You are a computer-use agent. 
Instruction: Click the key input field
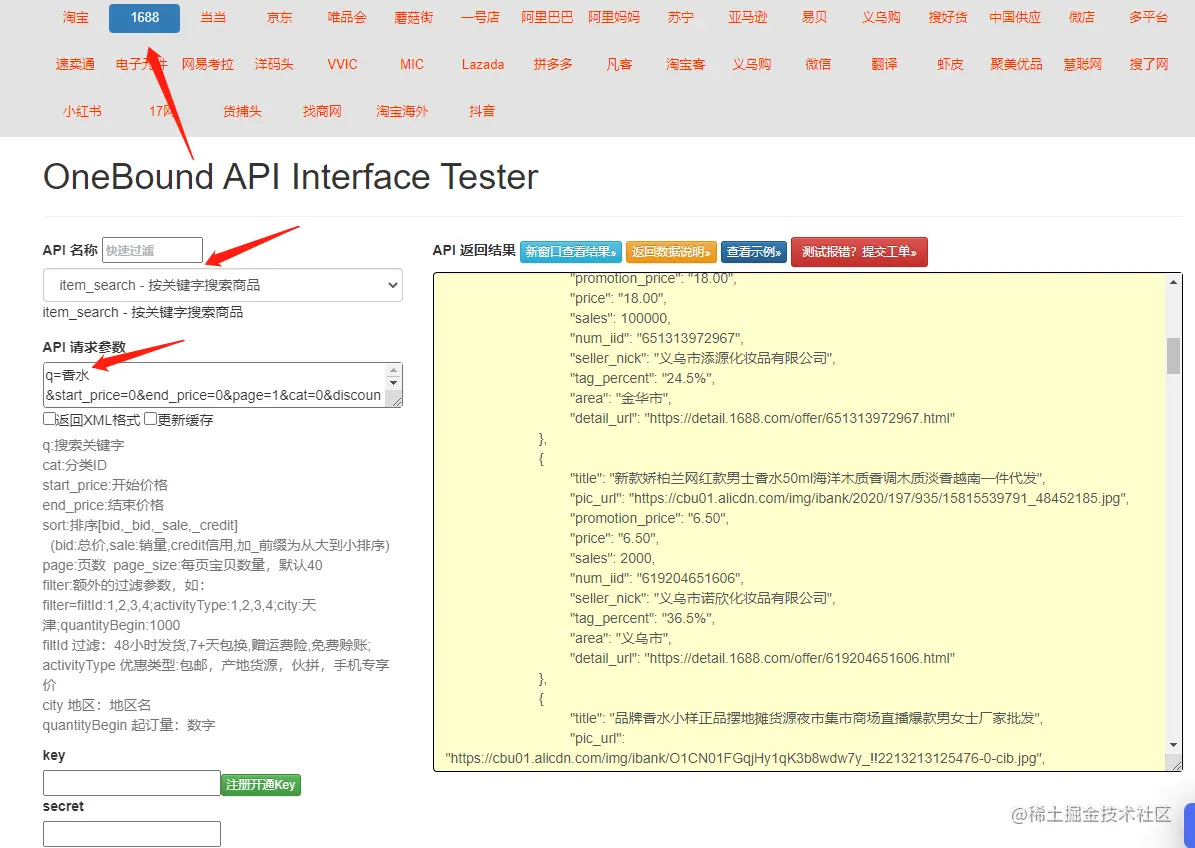[x=132, y=782]
